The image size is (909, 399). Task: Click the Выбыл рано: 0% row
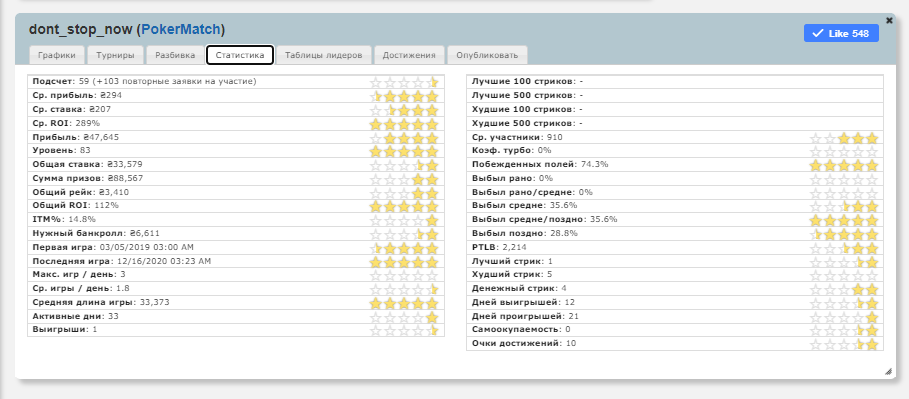pyautogui.click(x=675, y=178)
